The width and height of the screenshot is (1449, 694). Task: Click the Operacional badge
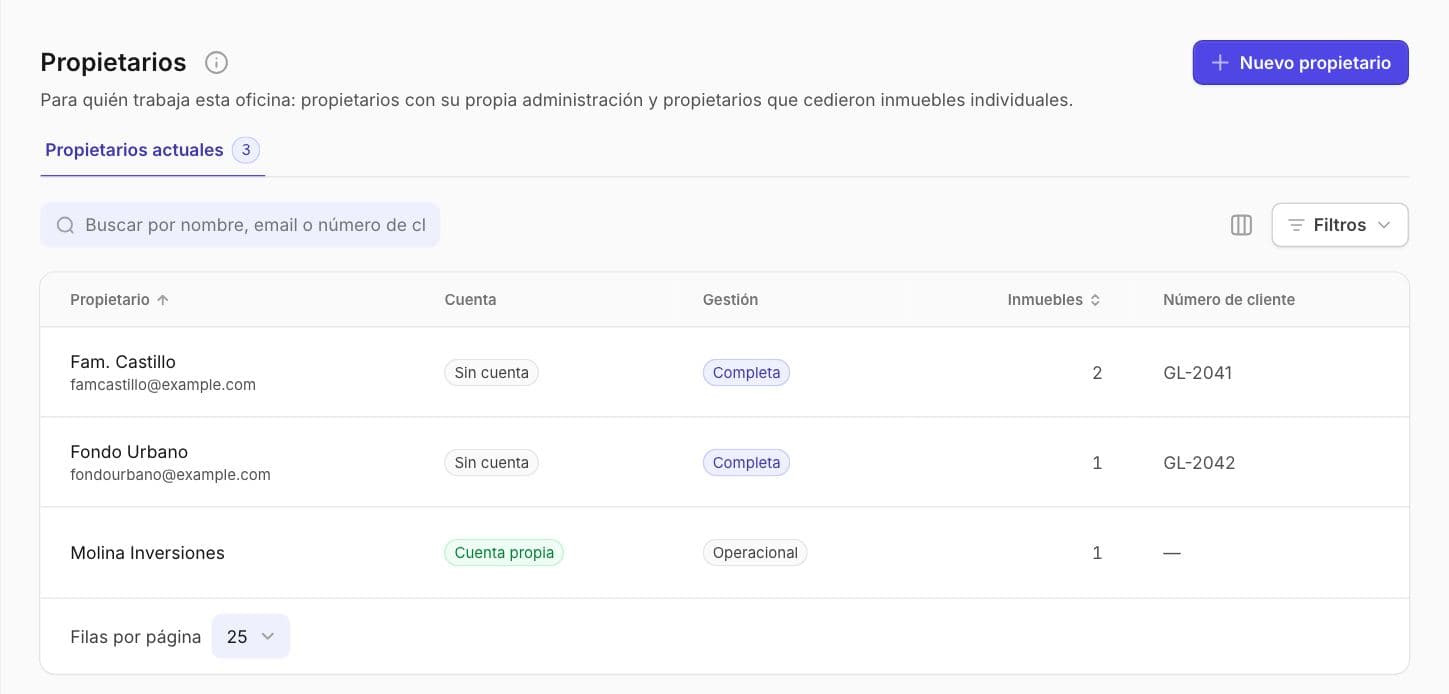[x=755, y=553]
